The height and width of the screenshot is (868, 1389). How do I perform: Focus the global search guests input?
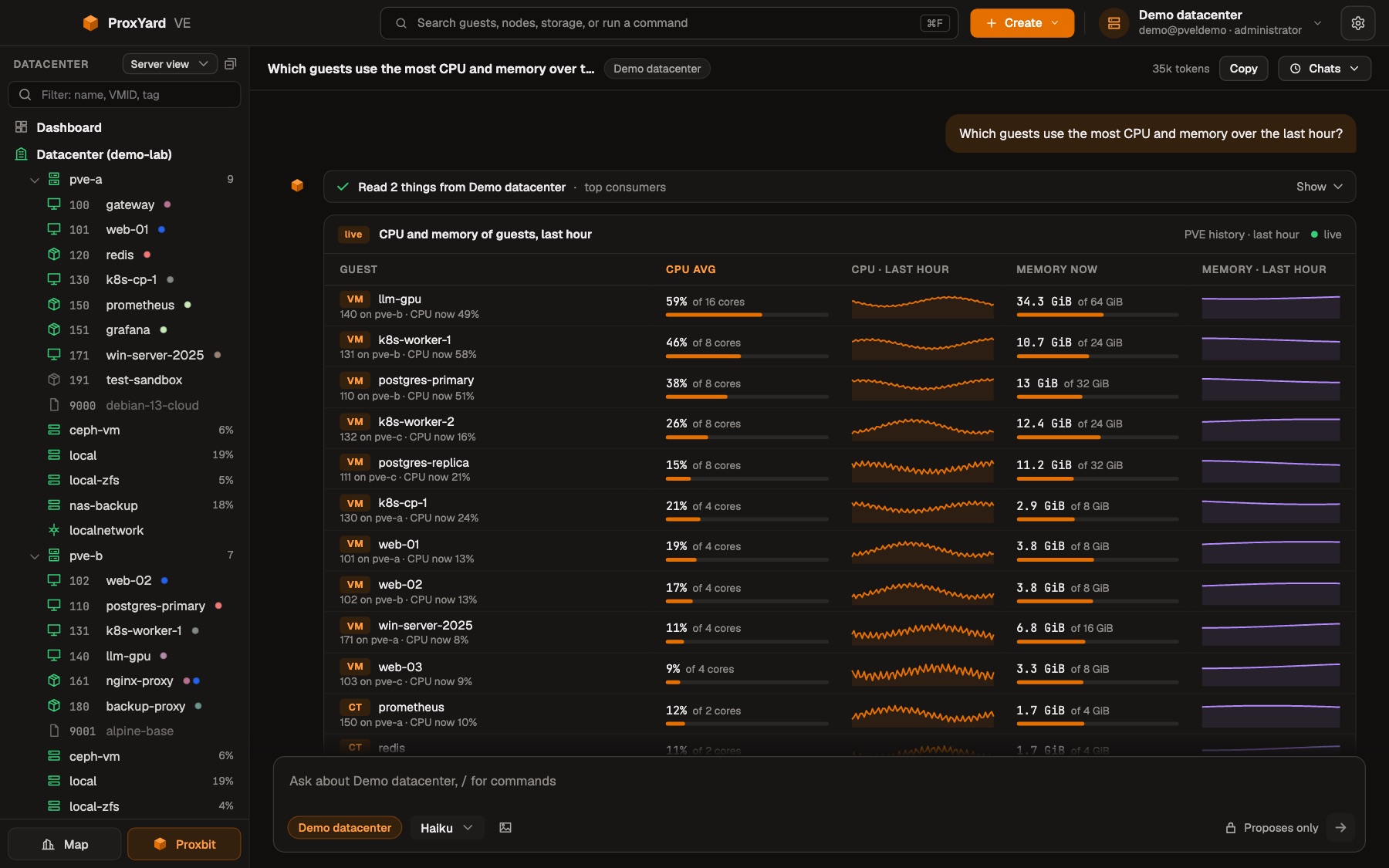669,23
